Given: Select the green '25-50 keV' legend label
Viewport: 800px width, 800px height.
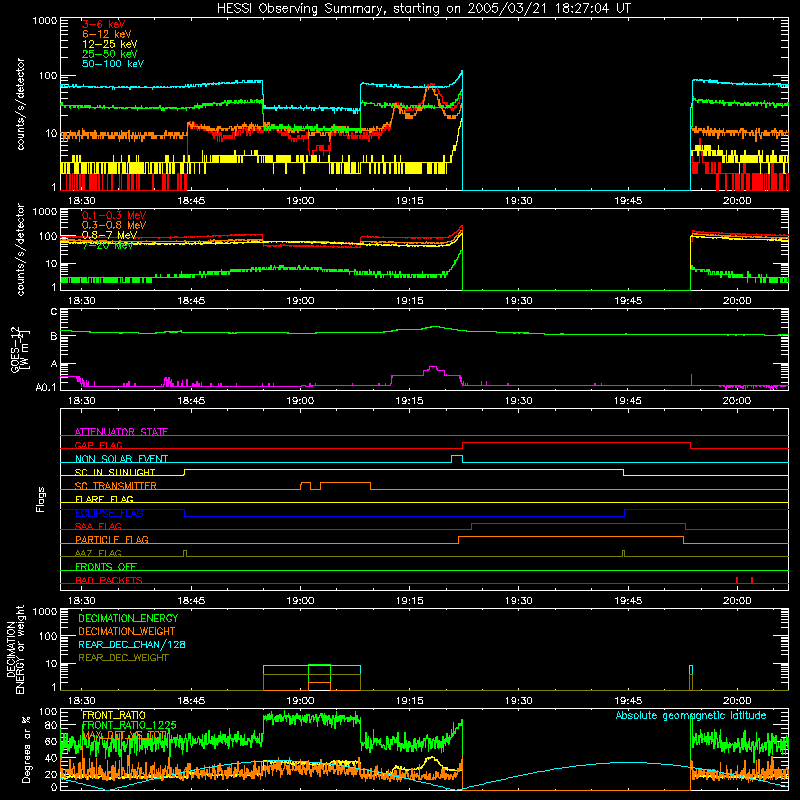Looking at the screenshot, I should click(x=110, y=54).
